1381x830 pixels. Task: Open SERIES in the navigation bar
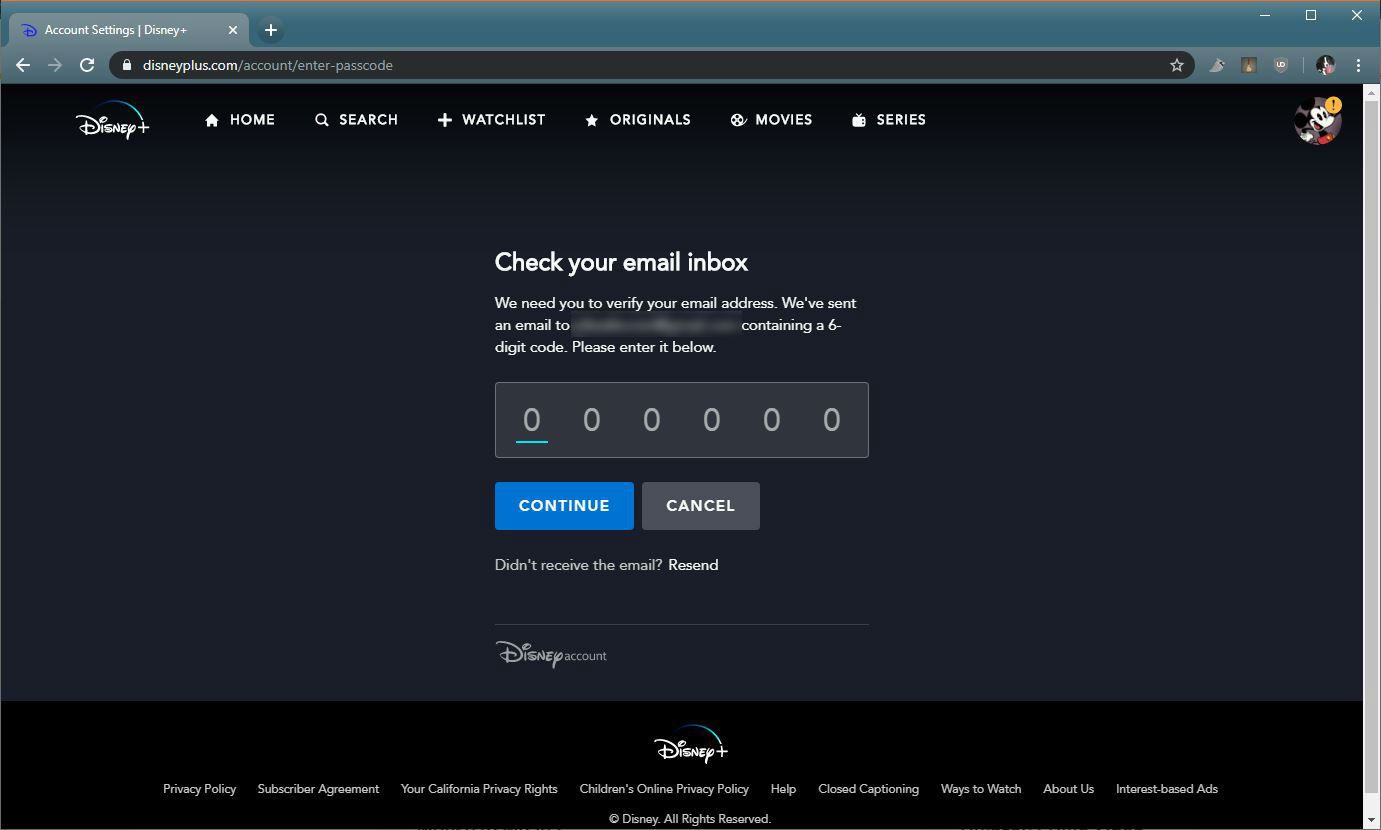(888, 120)
